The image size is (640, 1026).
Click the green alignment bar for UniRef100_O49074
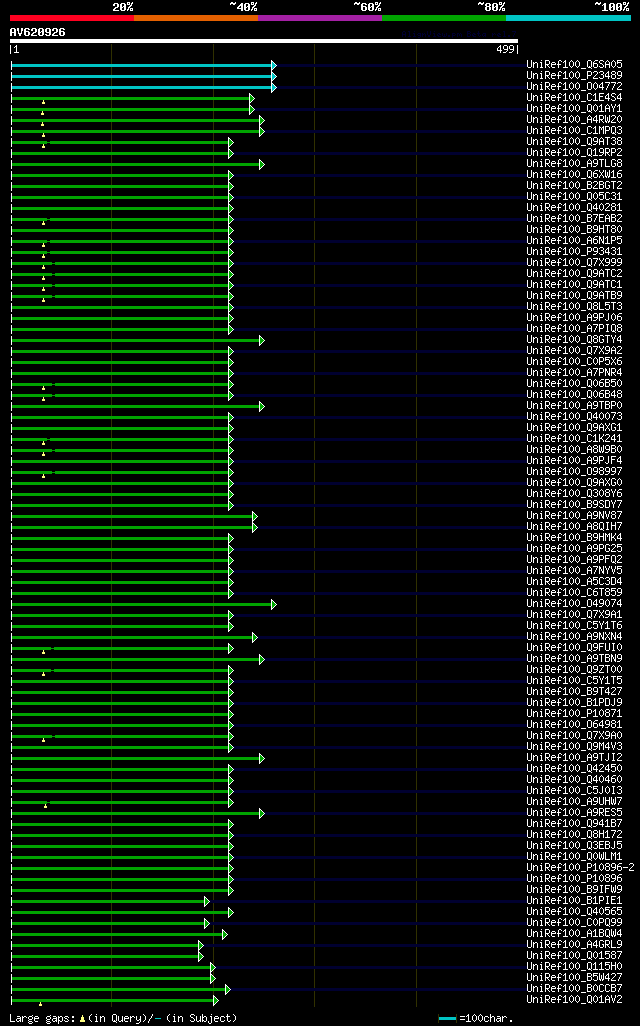[x=141, y=605]
